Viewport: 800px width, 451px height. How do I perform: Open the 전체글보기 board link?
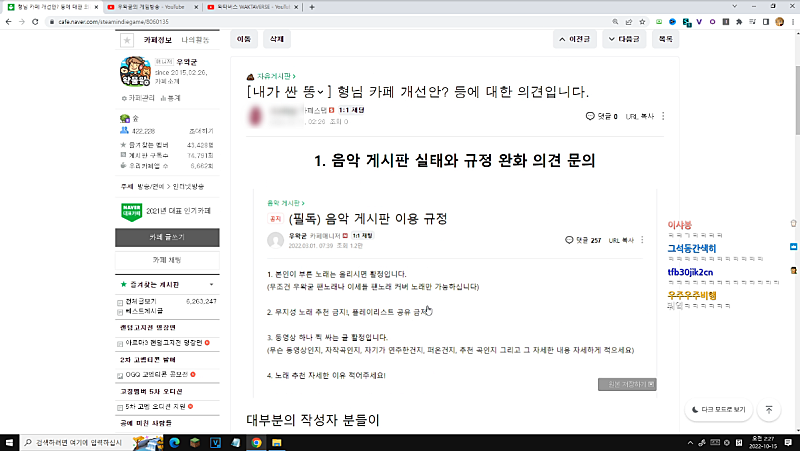pos(141,302)
